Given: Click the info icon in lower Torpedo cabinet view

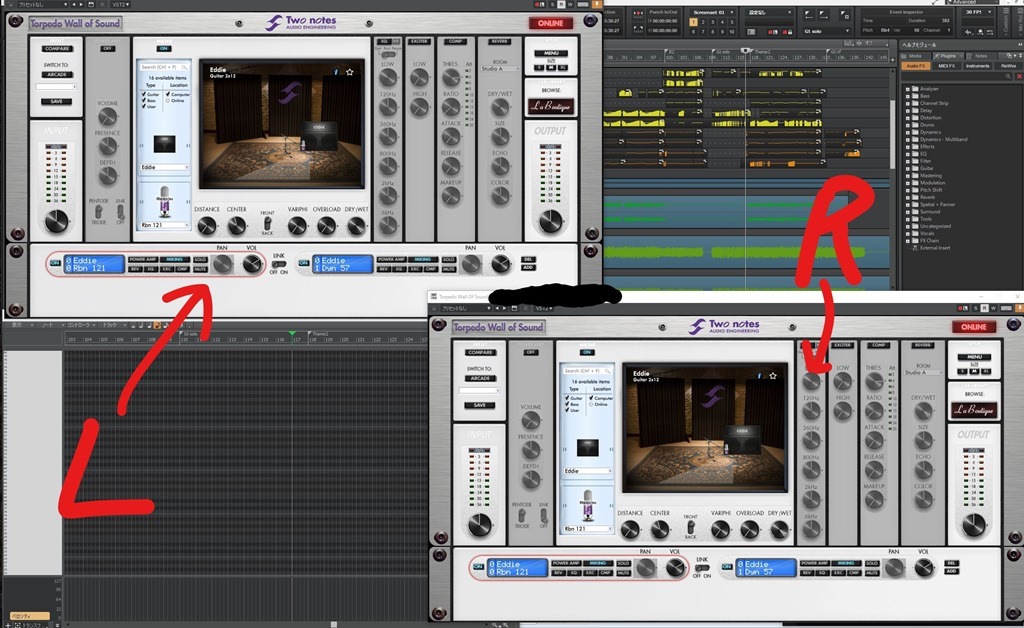Looking at the screenshot, I should pyautogui.click(x=761, y=375).
